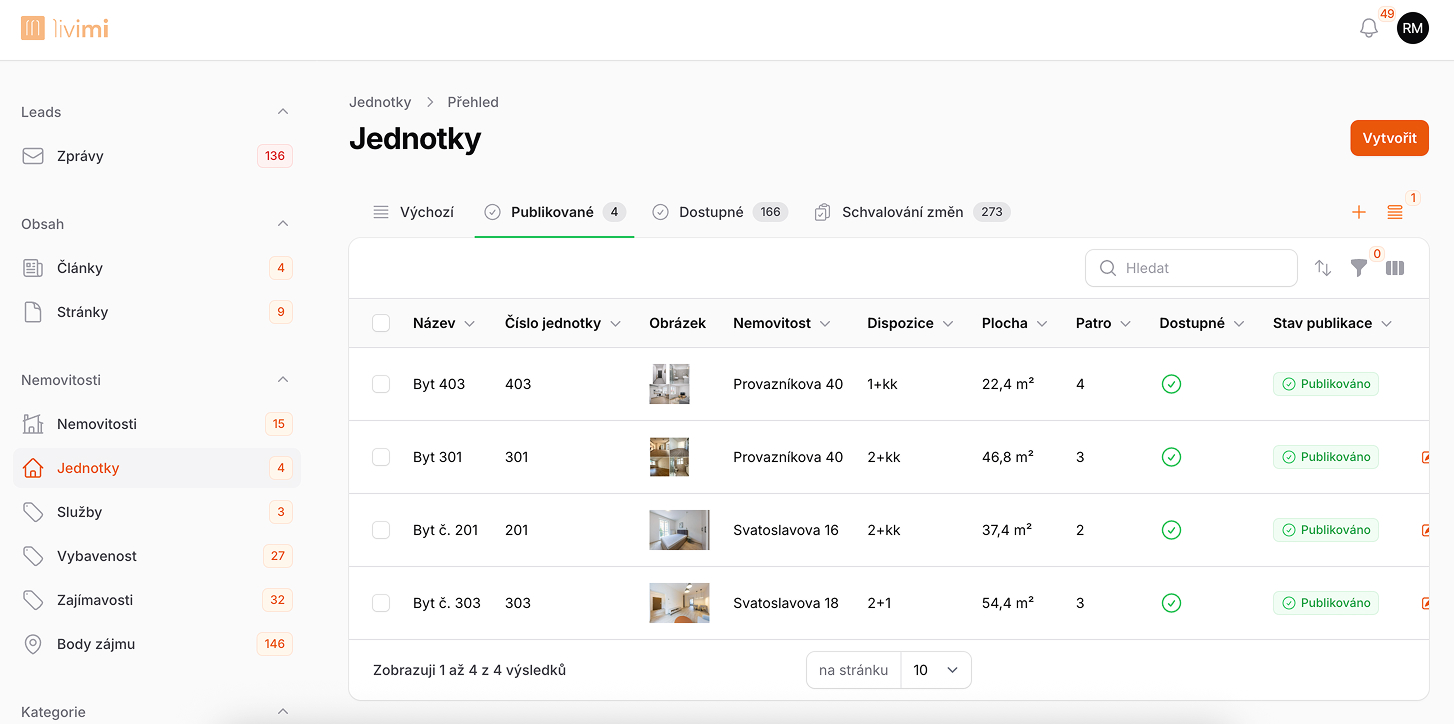Switch to the Výchozí tab
Viewport: 1454px width, 724px height.
pyautogui.click(x=413, y=212)
